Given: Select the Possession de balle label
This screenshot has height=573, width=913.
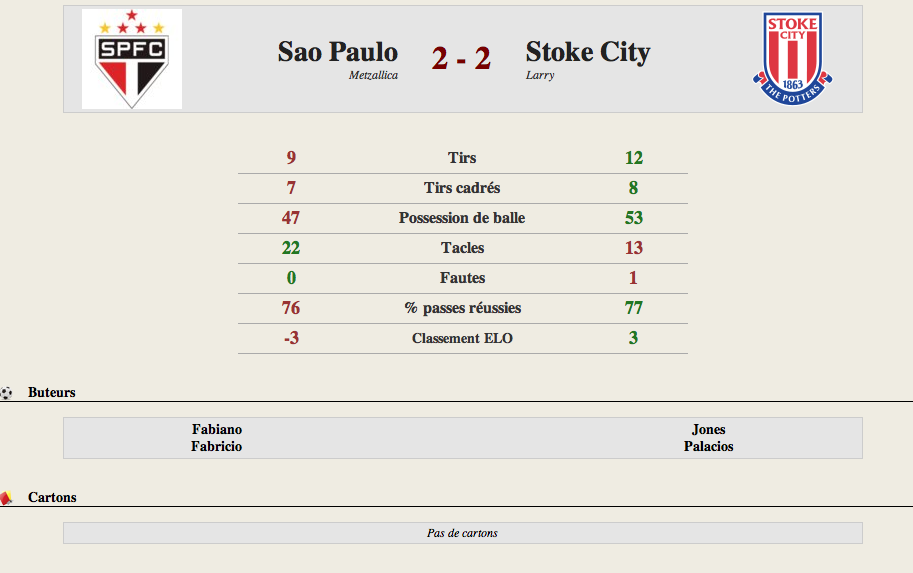Looking at the screenshot, I should pyautogui.click(x=462, y=218).
